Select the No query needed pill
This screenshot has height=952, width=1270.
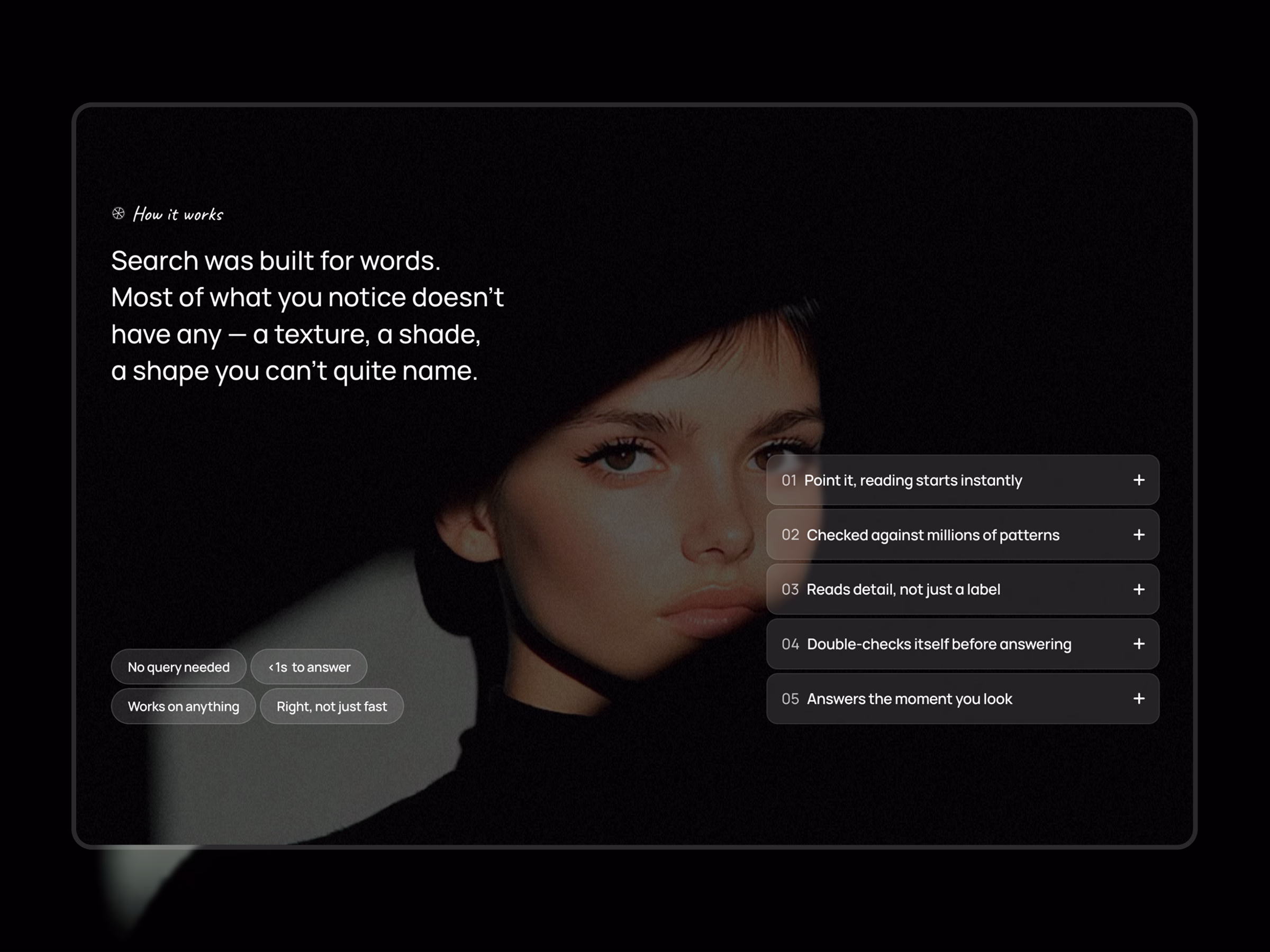(178, 667)
